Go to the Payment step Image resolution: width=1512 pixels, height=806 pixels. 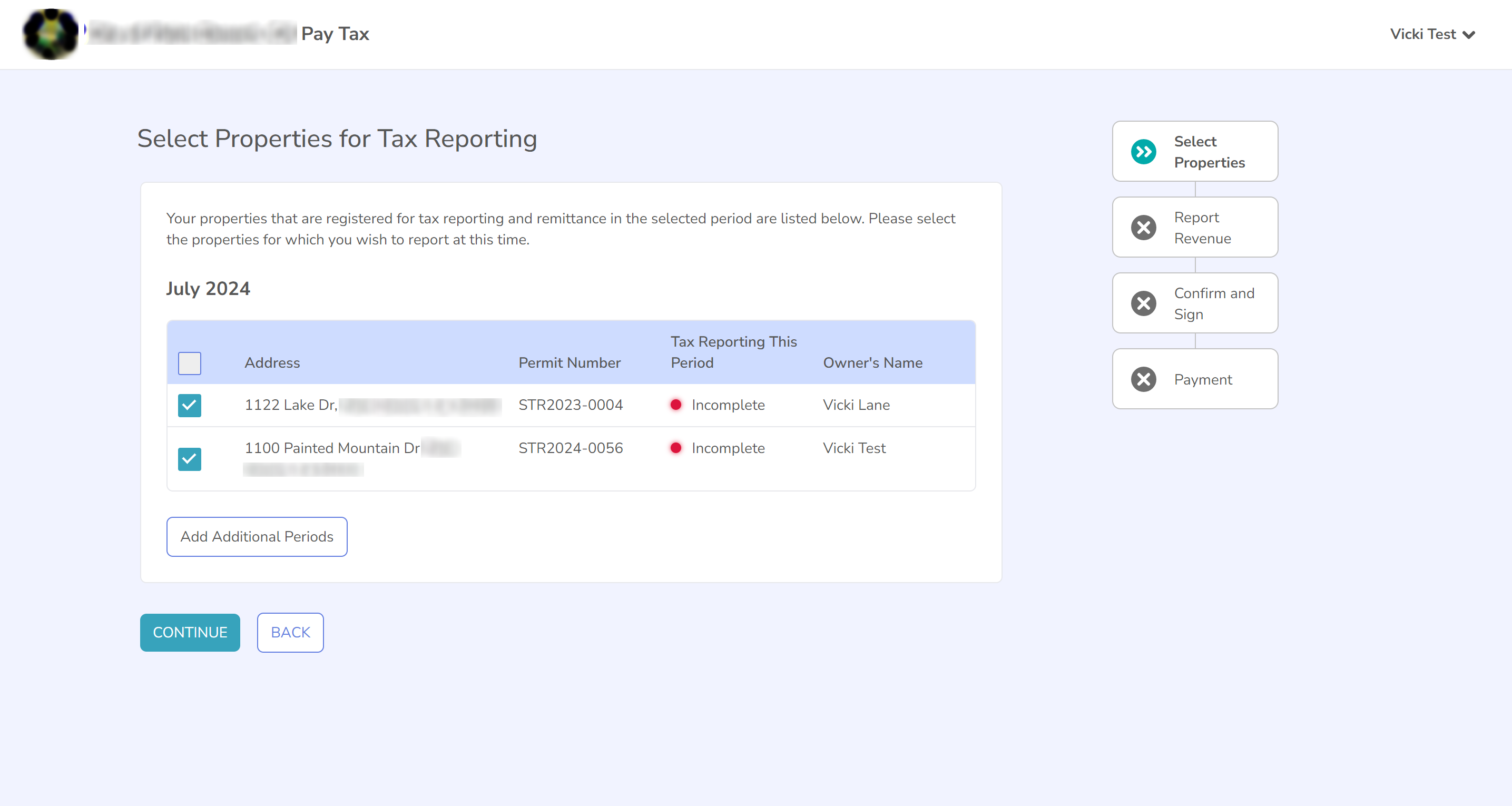(1195, 379)
